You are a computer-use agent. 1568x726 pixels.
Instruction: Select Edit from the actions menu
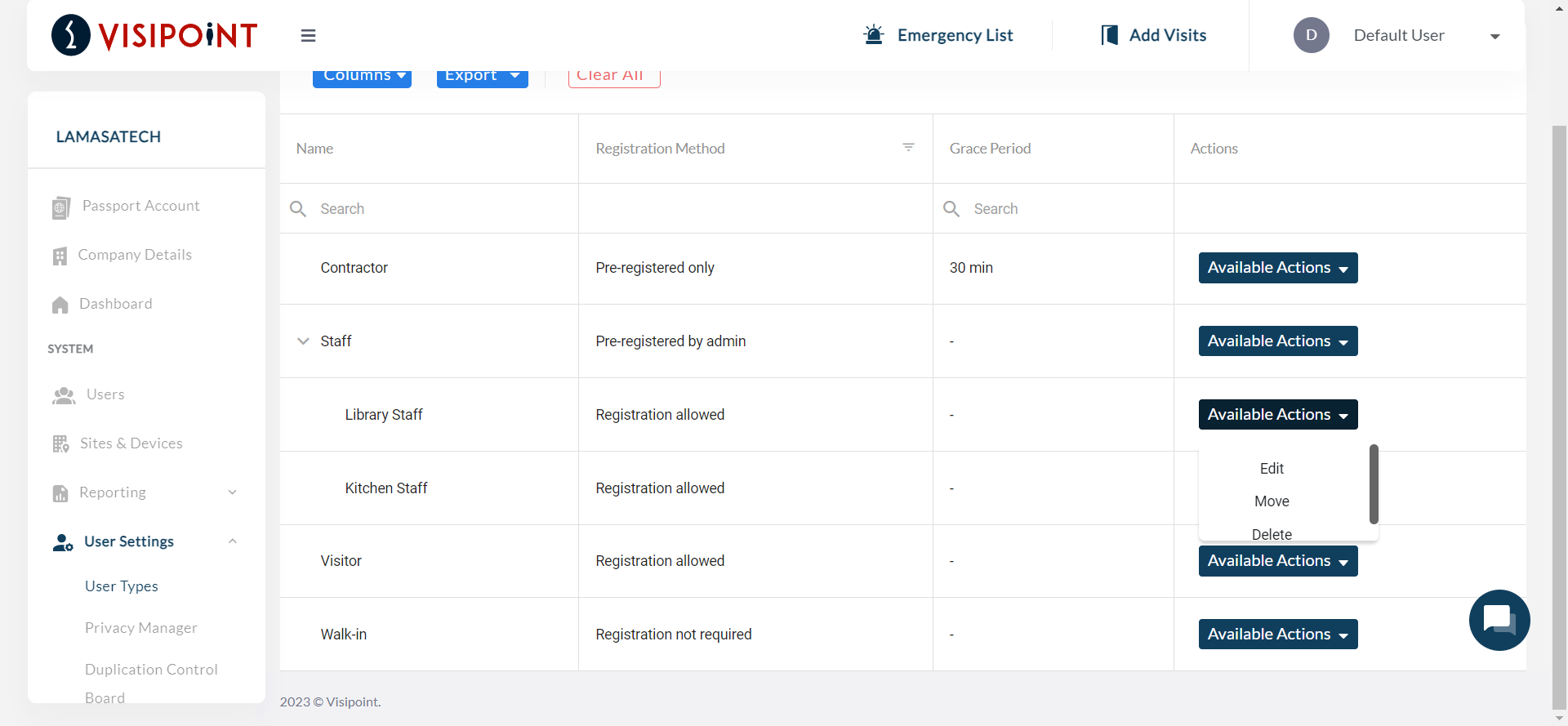tap(1272, 469)
